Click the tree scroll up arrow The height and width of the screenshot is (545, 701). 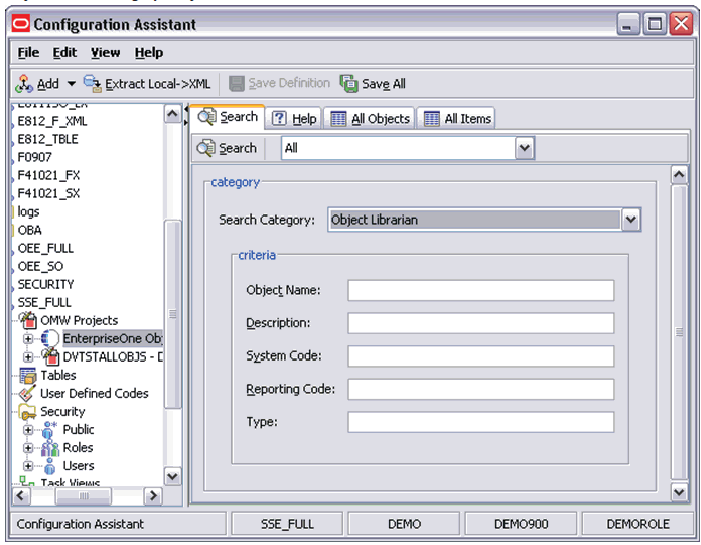(173, 114)
